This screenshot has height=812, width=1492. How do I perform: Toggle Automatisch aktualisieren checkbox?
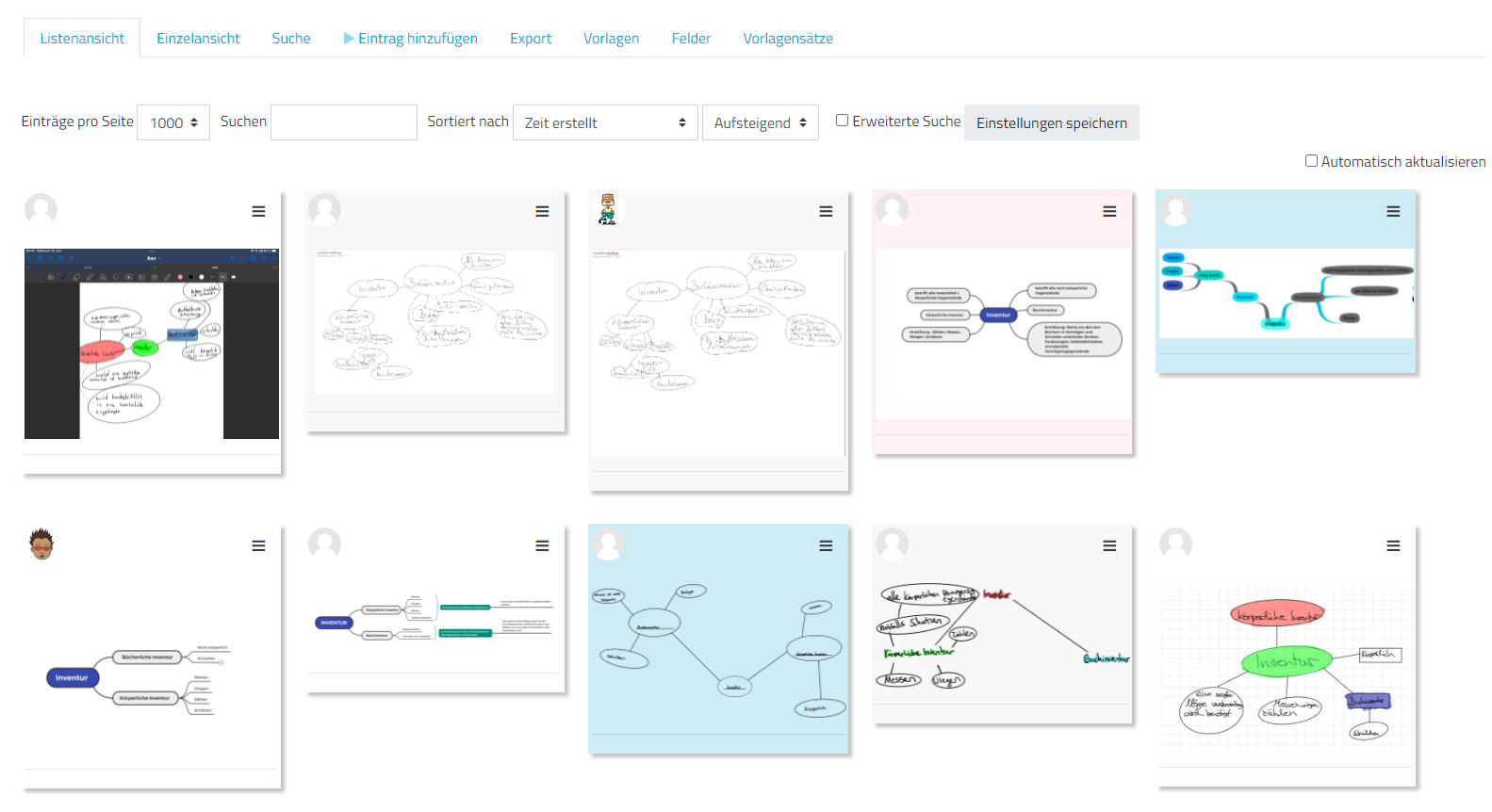pyautogui.click(x=1311, y=161)
